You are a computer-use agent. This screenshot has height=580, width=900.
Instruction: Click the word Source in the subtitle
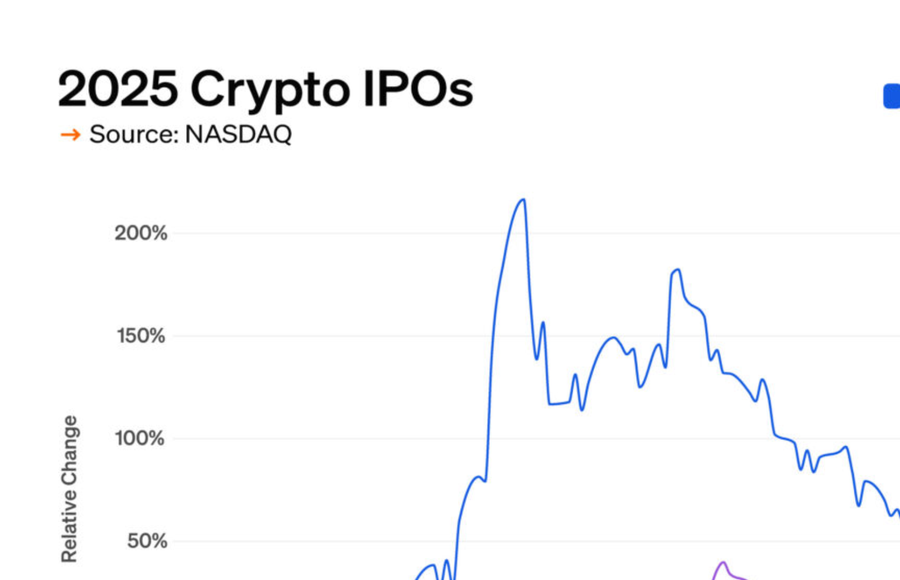129,135
